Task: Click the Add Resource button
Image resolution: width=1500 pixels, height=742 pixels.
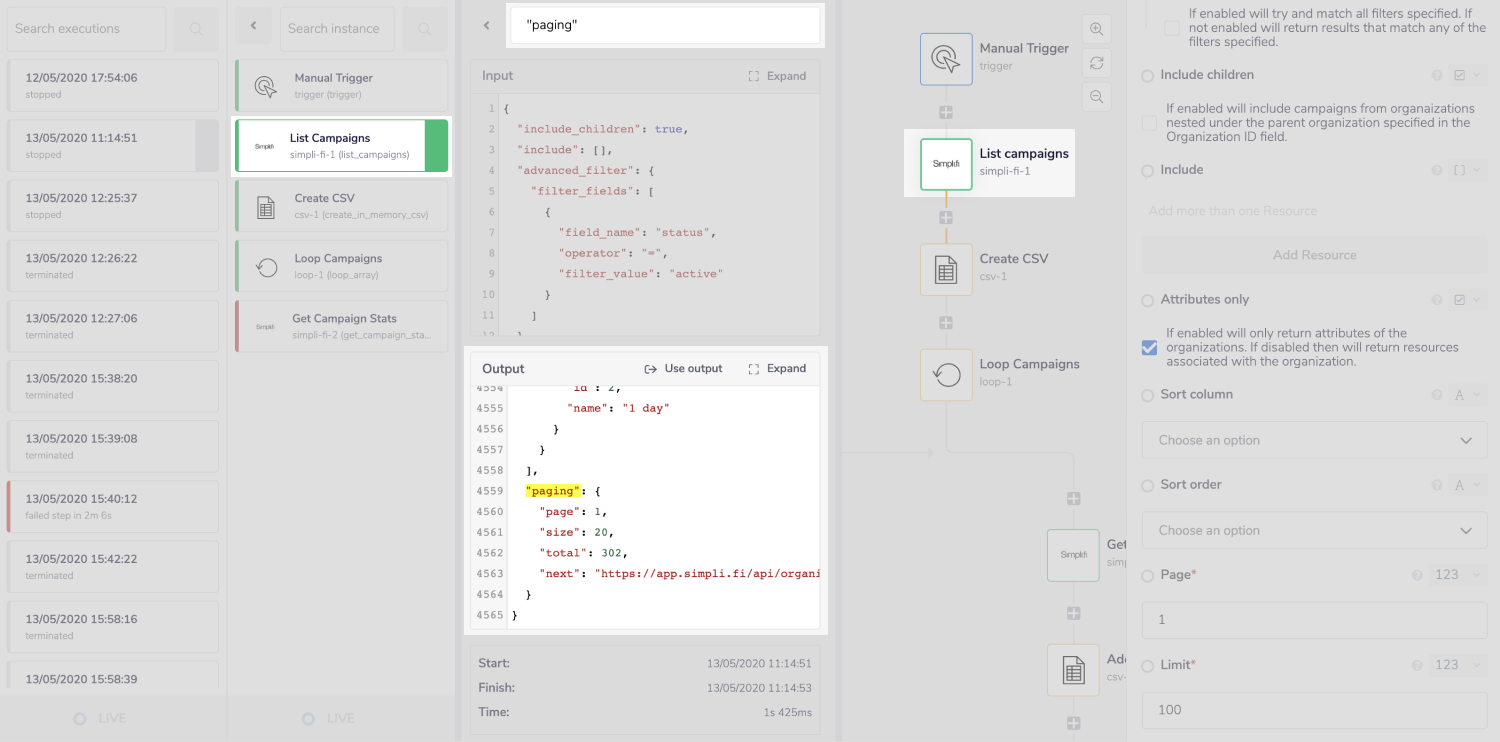Action: tap(1313, 254)
